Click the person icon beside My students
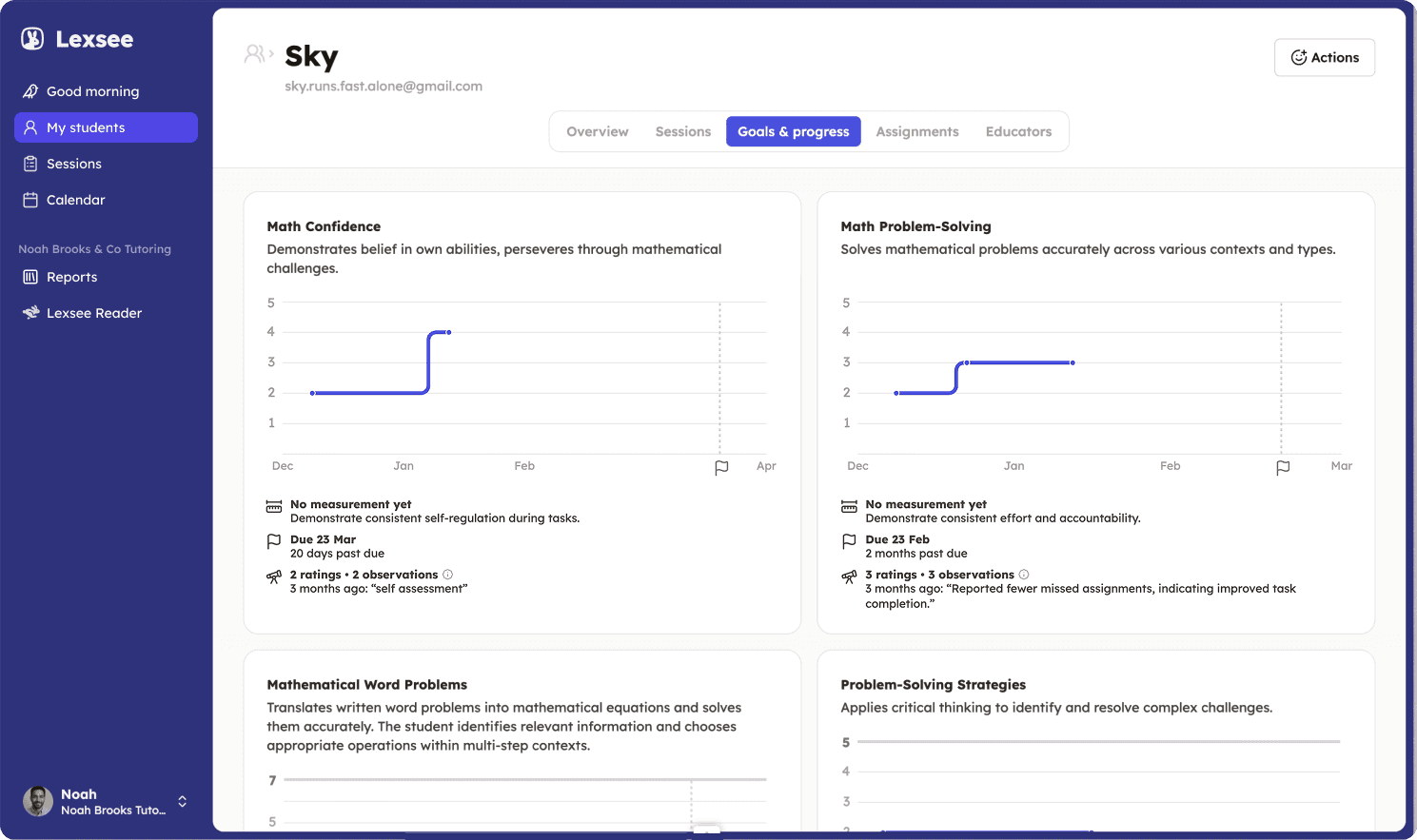 (x=30, y=127)
